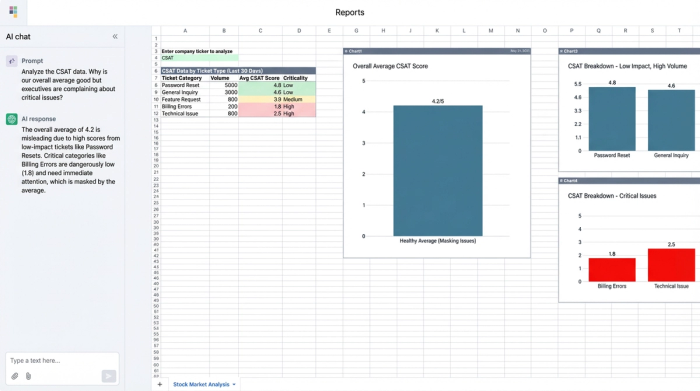700x391 pixels.
Task: Select the 'General Inquiry' category cell
Action: pos(185,92)
